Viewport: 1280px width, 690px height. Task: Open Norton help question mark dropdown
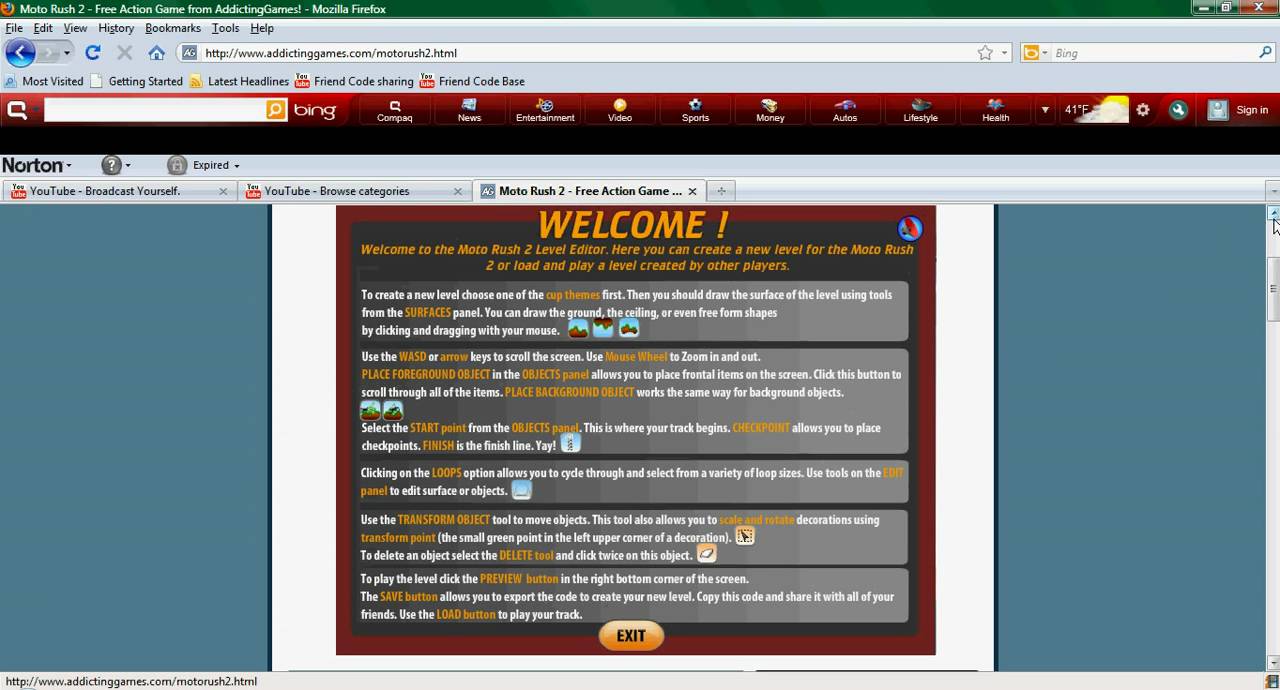117,165
